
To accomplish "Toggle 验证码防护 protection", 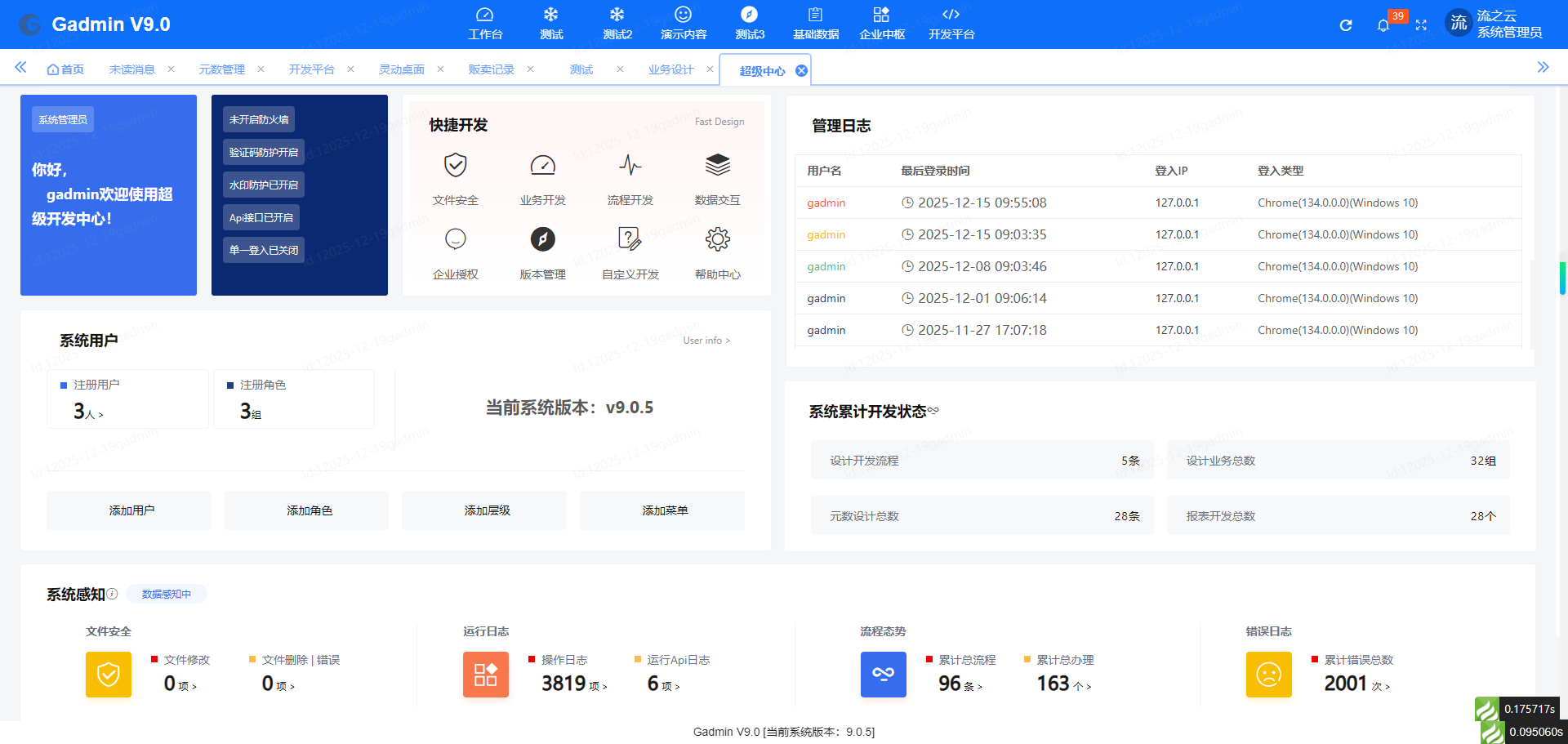I will click(x=263, y=151).
